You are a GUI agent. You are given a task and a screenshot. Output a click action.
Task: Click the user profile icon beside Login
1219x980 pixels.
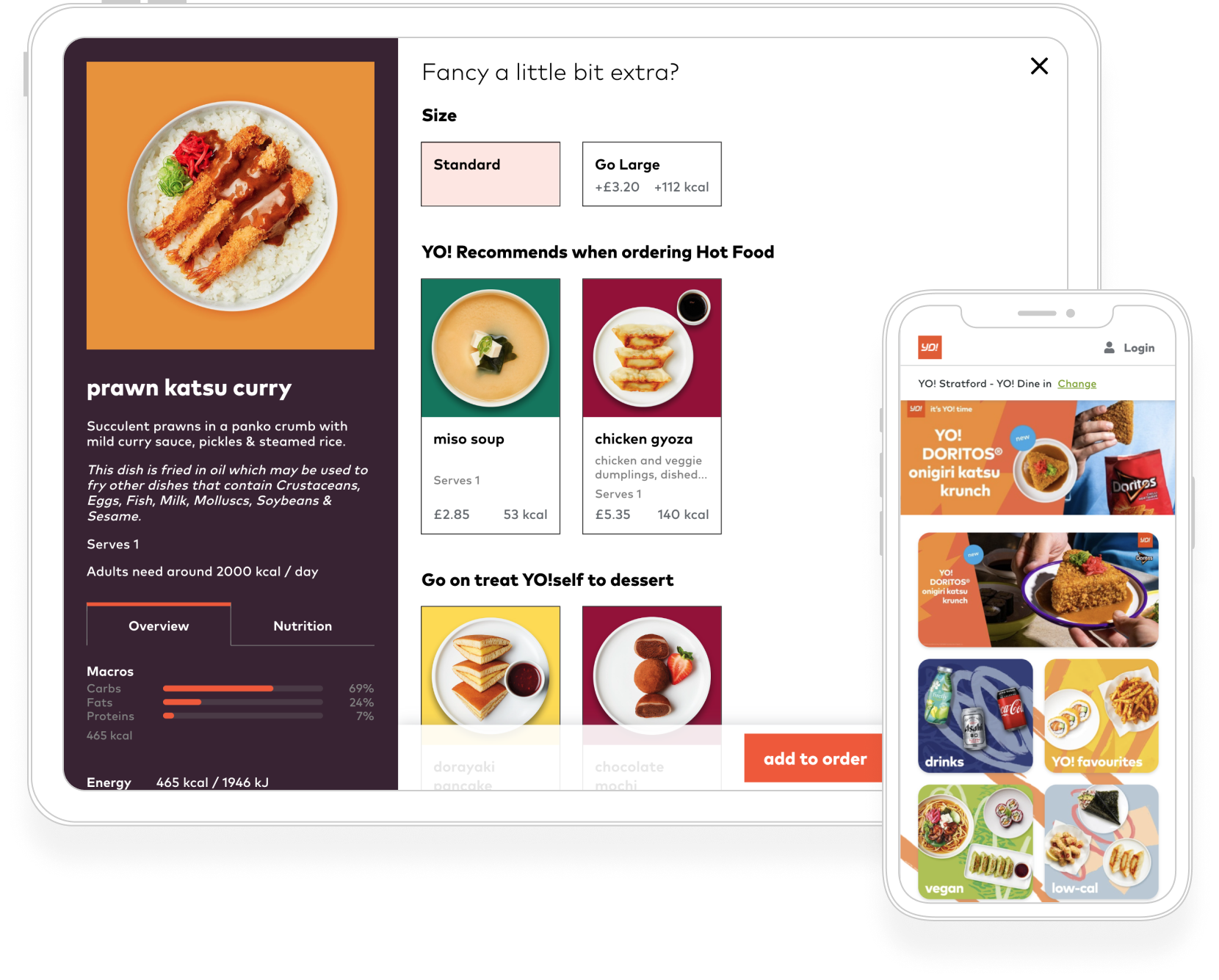click(1109, 347)
